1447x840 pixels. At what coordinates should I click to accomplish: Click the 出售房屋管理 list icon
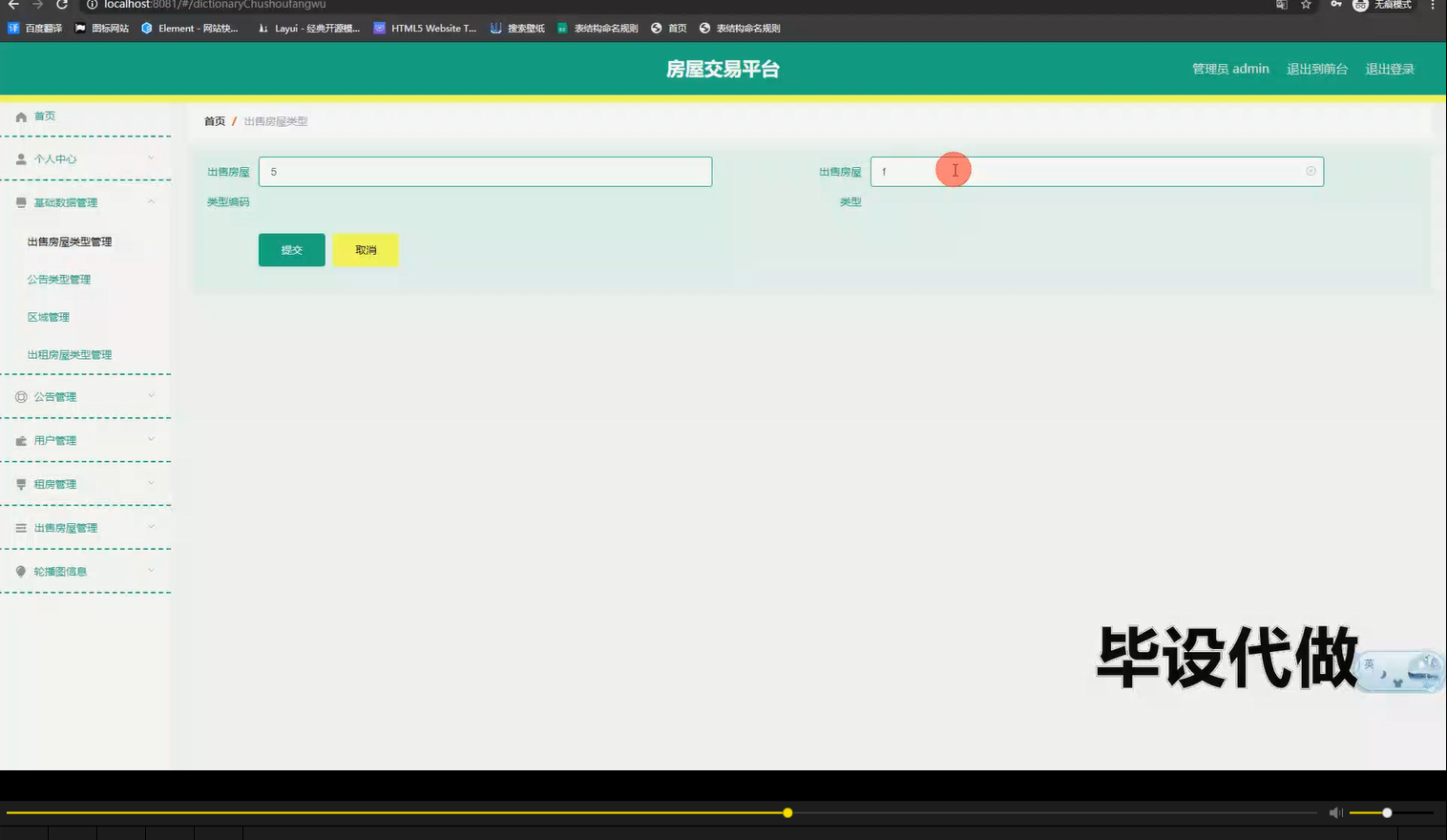[20, 527]
